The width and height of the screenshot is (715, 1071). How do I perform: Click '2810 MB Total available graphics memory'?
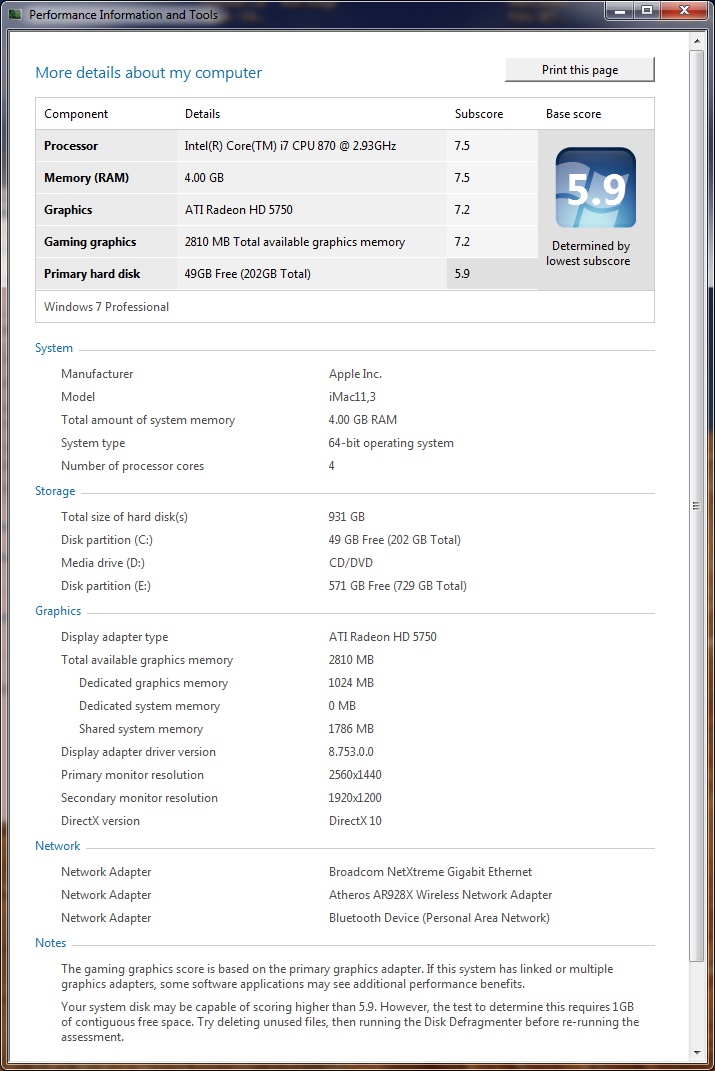pos(294,242)
